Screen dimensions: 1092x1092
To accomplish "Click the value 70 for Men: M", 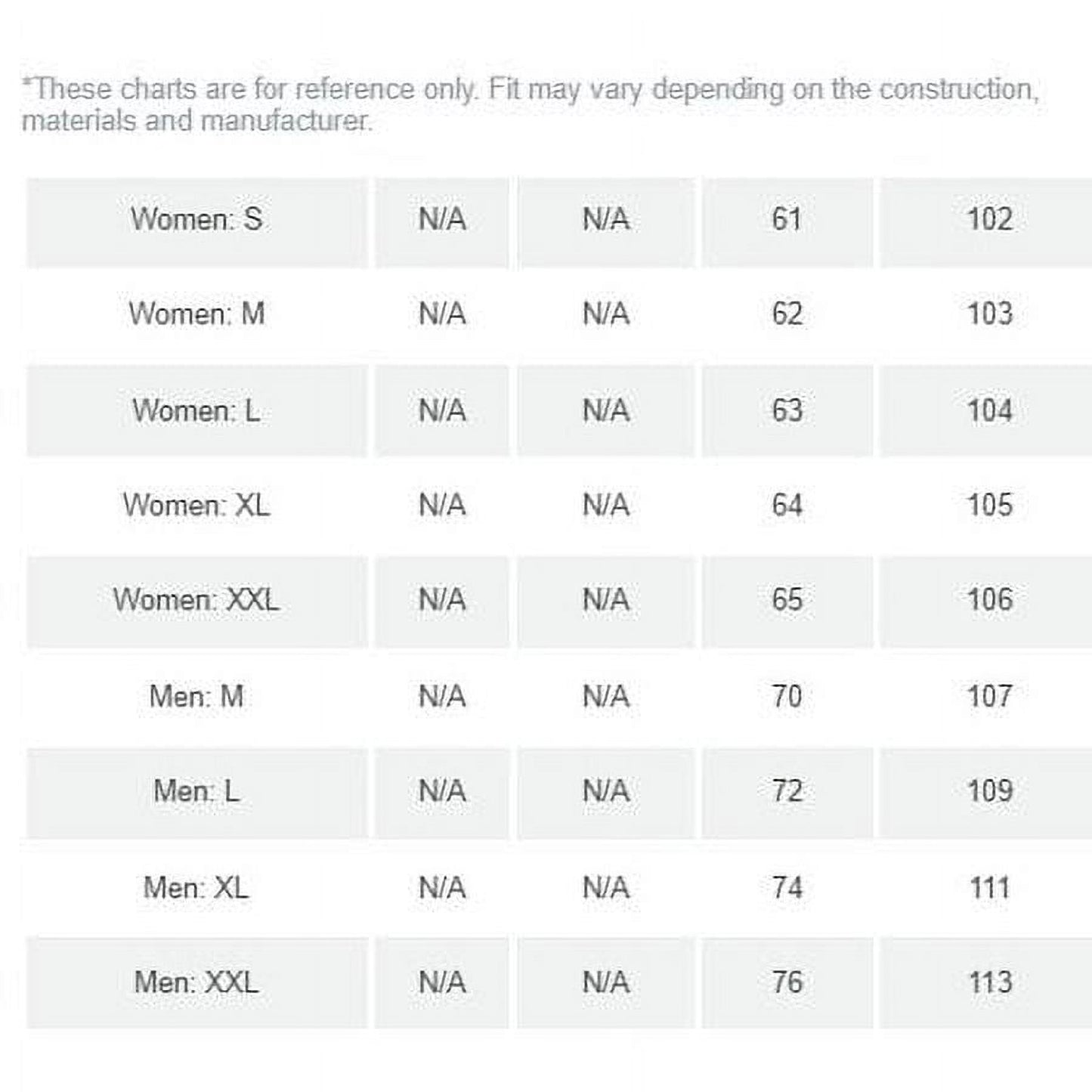I will [787, 696].
